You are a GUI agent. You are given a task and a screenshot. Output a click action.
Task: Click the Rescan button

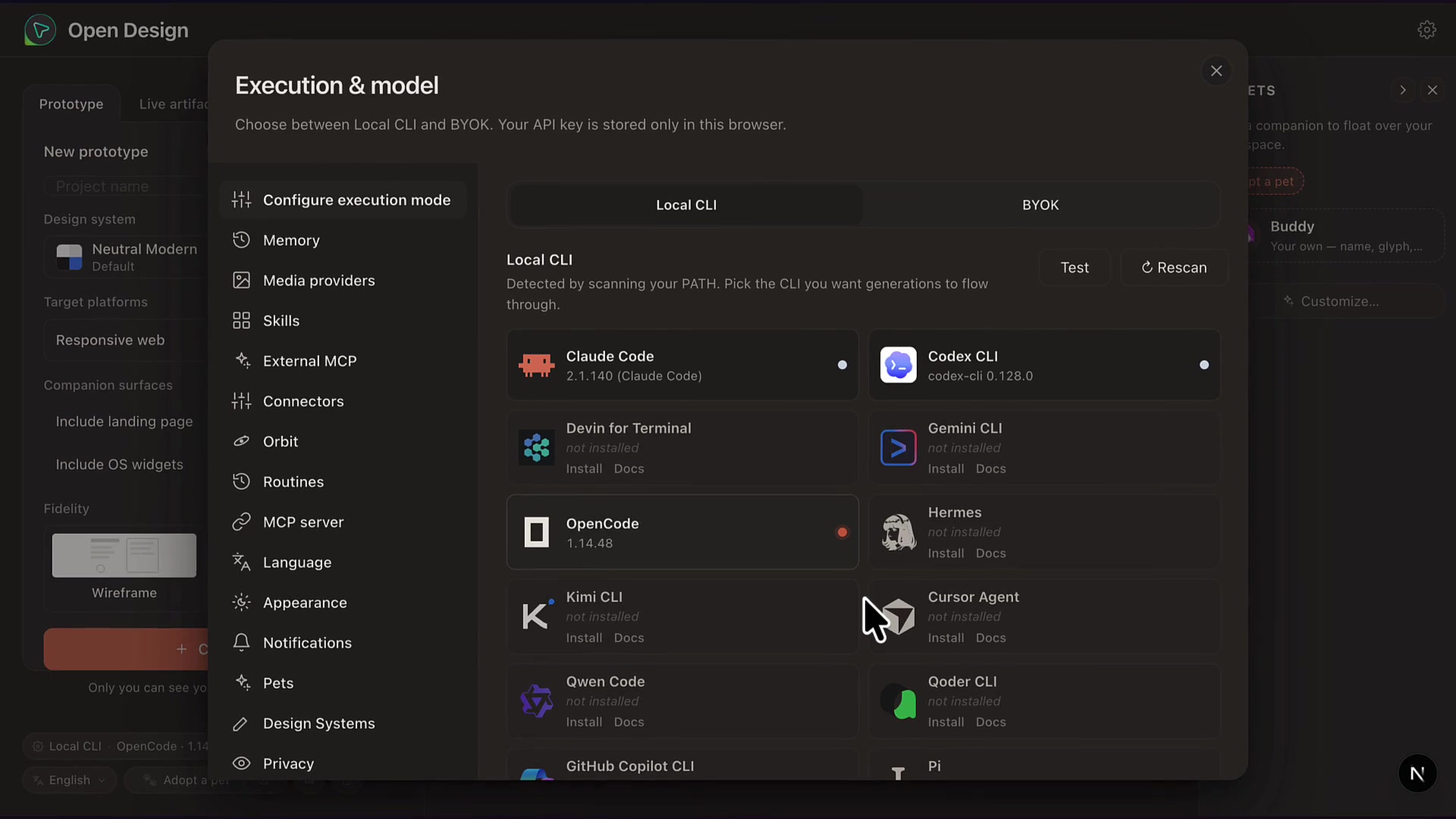coord(1174,268)
